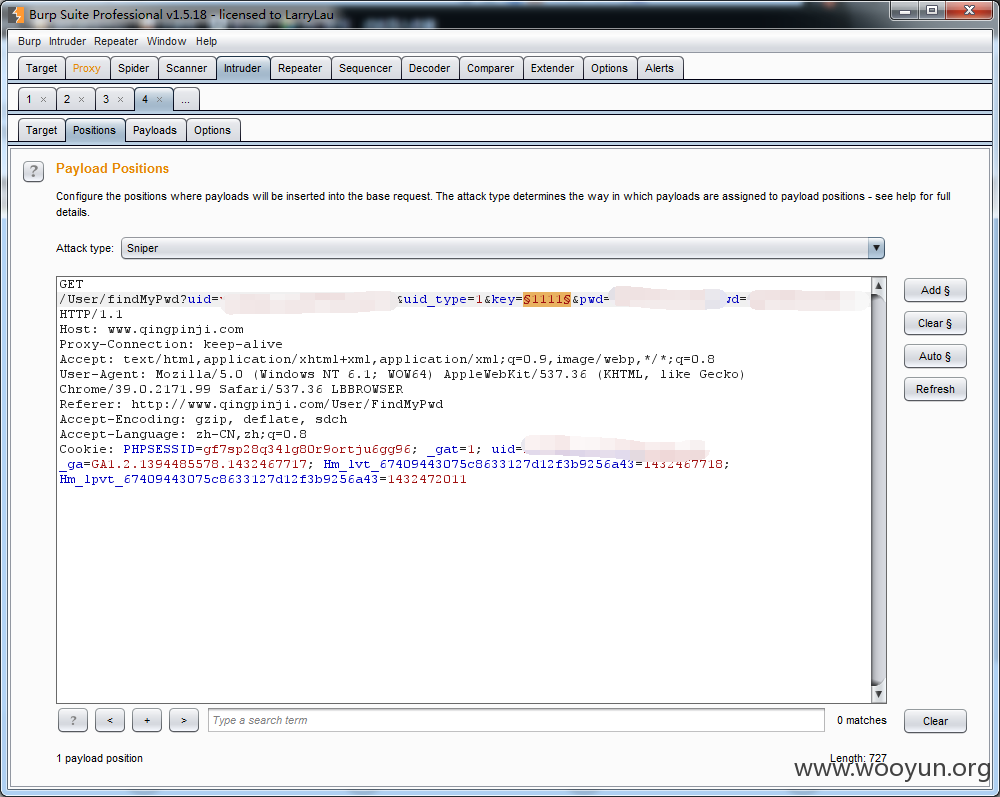
Task: Open a new Intruder tab with ellipsis
Action: [186, 99]
